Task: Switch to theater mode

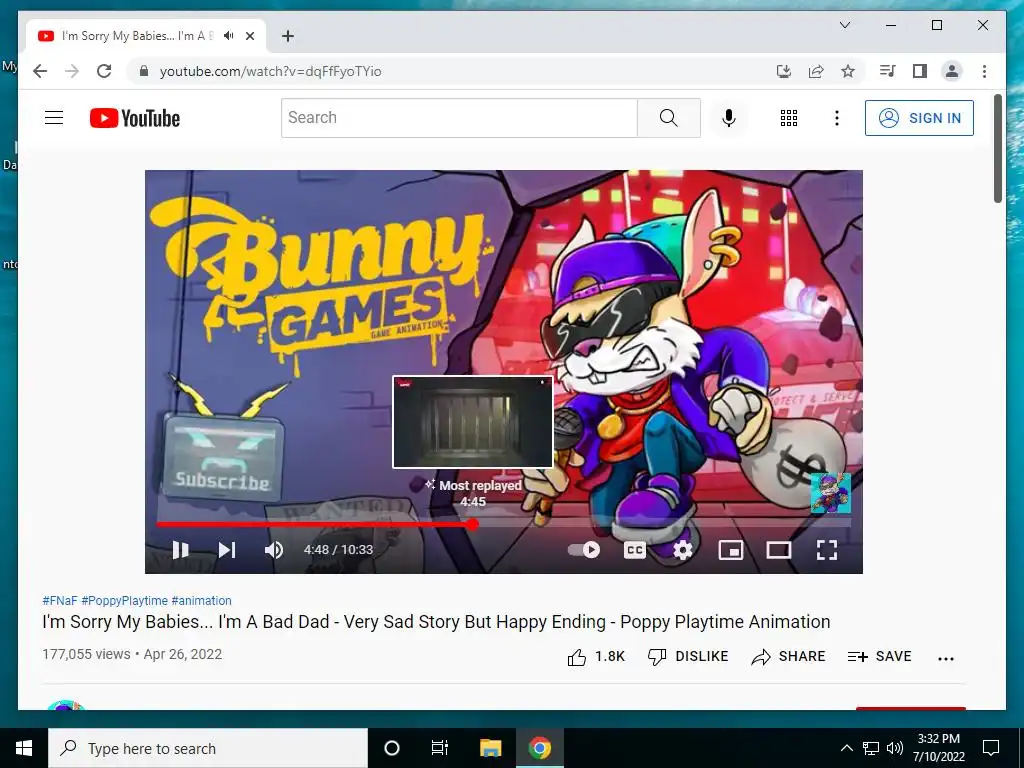Action: click(x=778, y=550)
